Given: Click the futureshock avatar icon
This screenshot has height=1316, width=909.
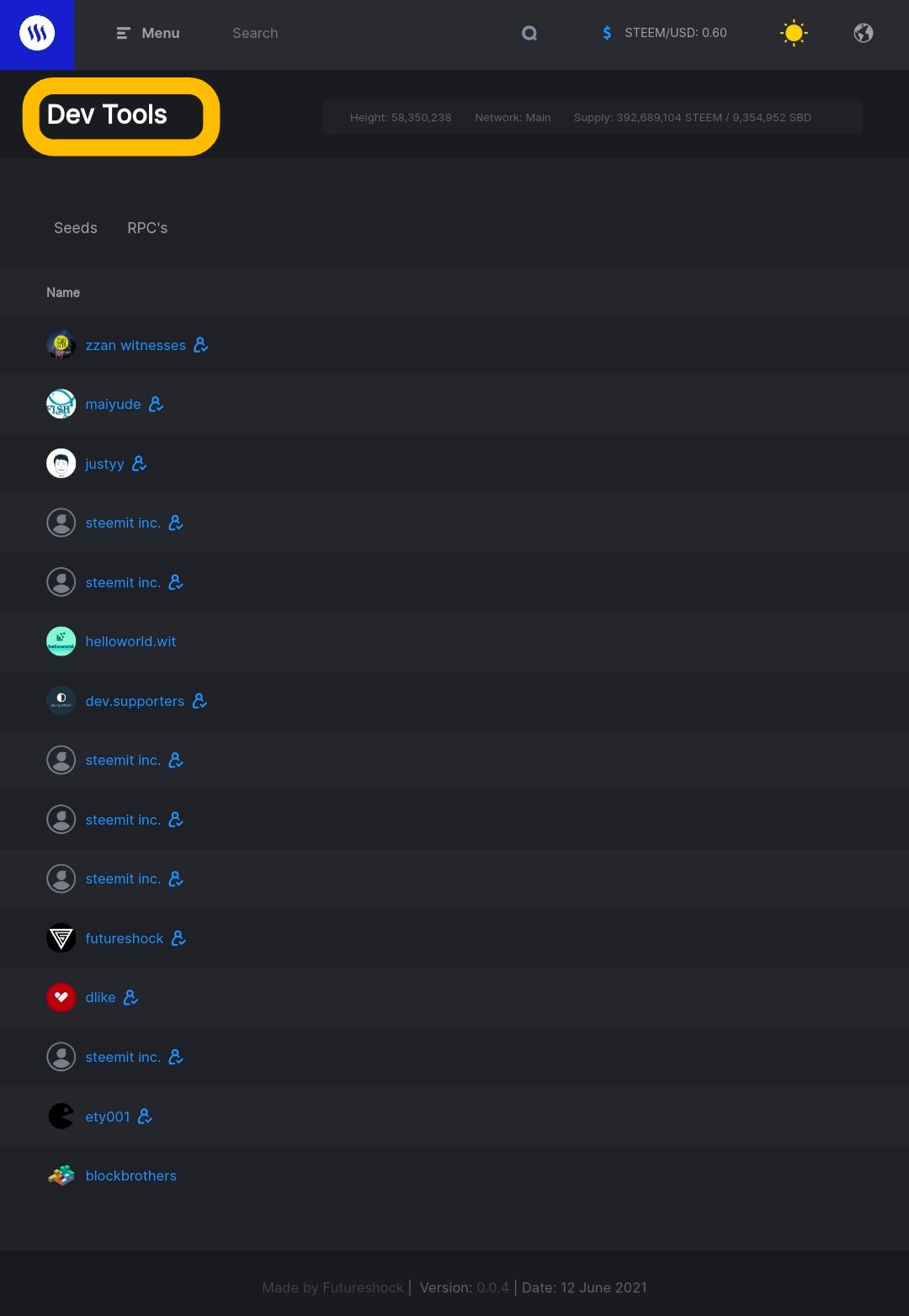Looking at the screenshot, I should pyautogui.click(x=61, y=938).
